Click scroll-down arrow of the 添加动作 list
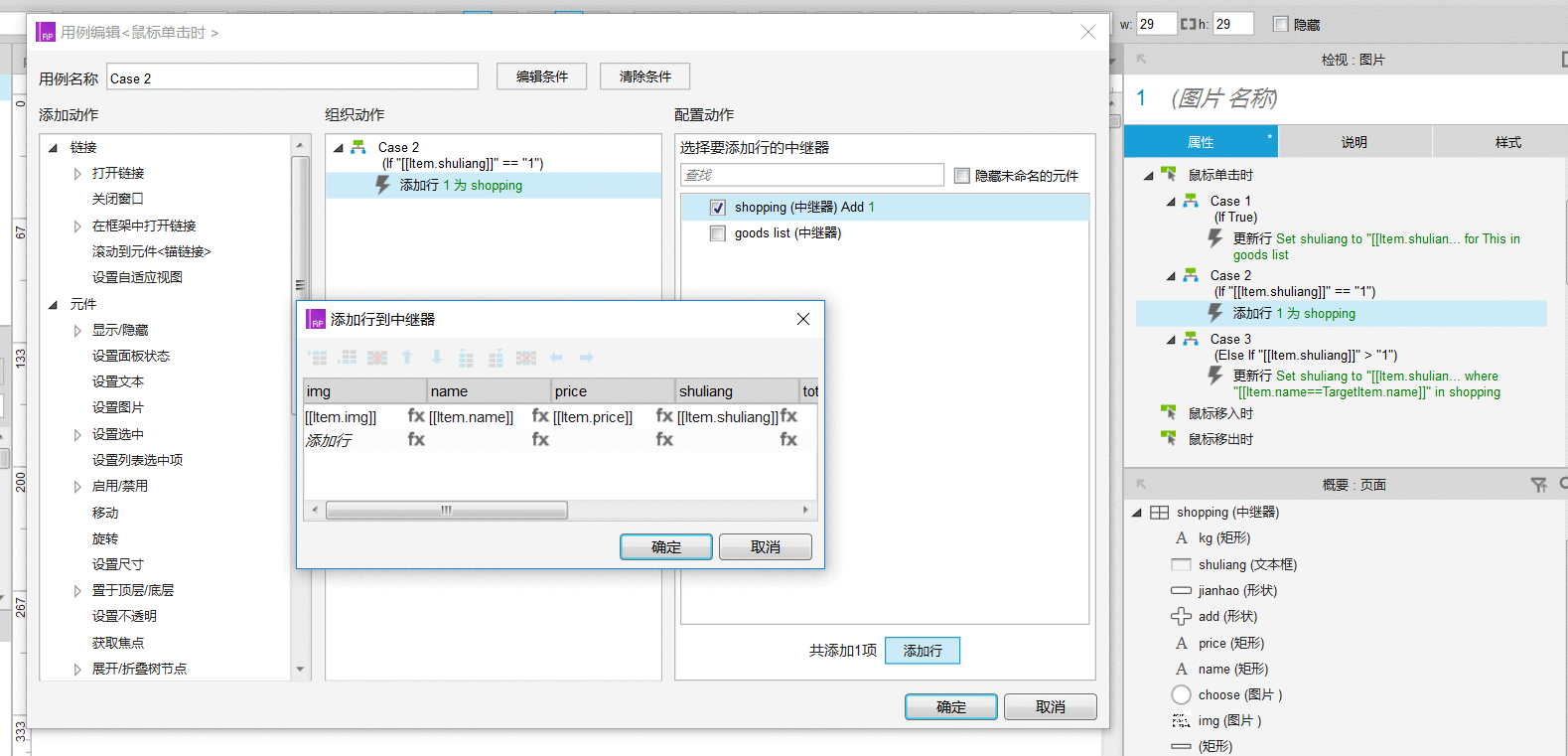1568x756 pixels. coord(301,670)
